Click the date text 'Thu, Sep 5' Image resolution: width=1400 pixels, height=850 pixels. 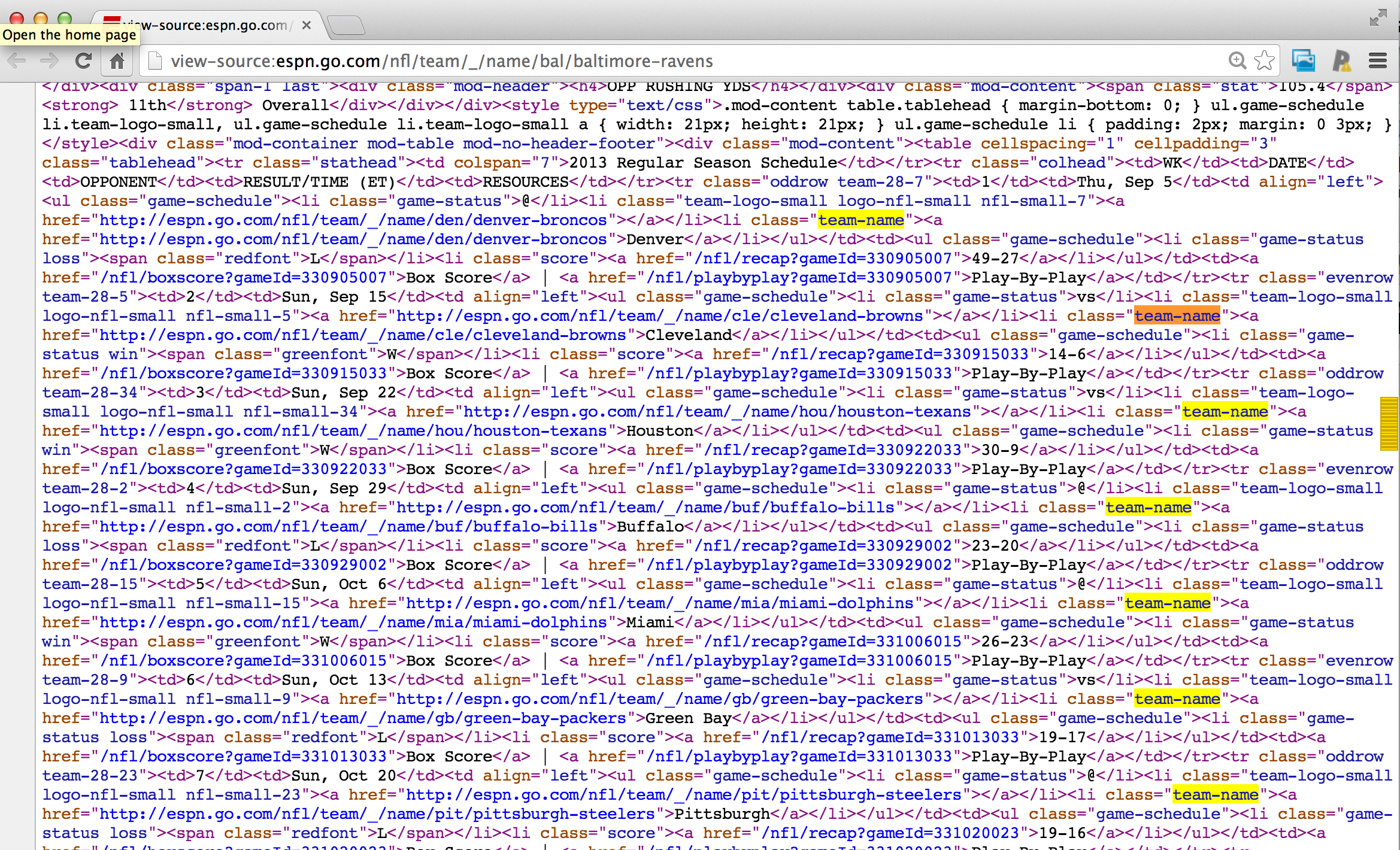tap(1125, 182)
